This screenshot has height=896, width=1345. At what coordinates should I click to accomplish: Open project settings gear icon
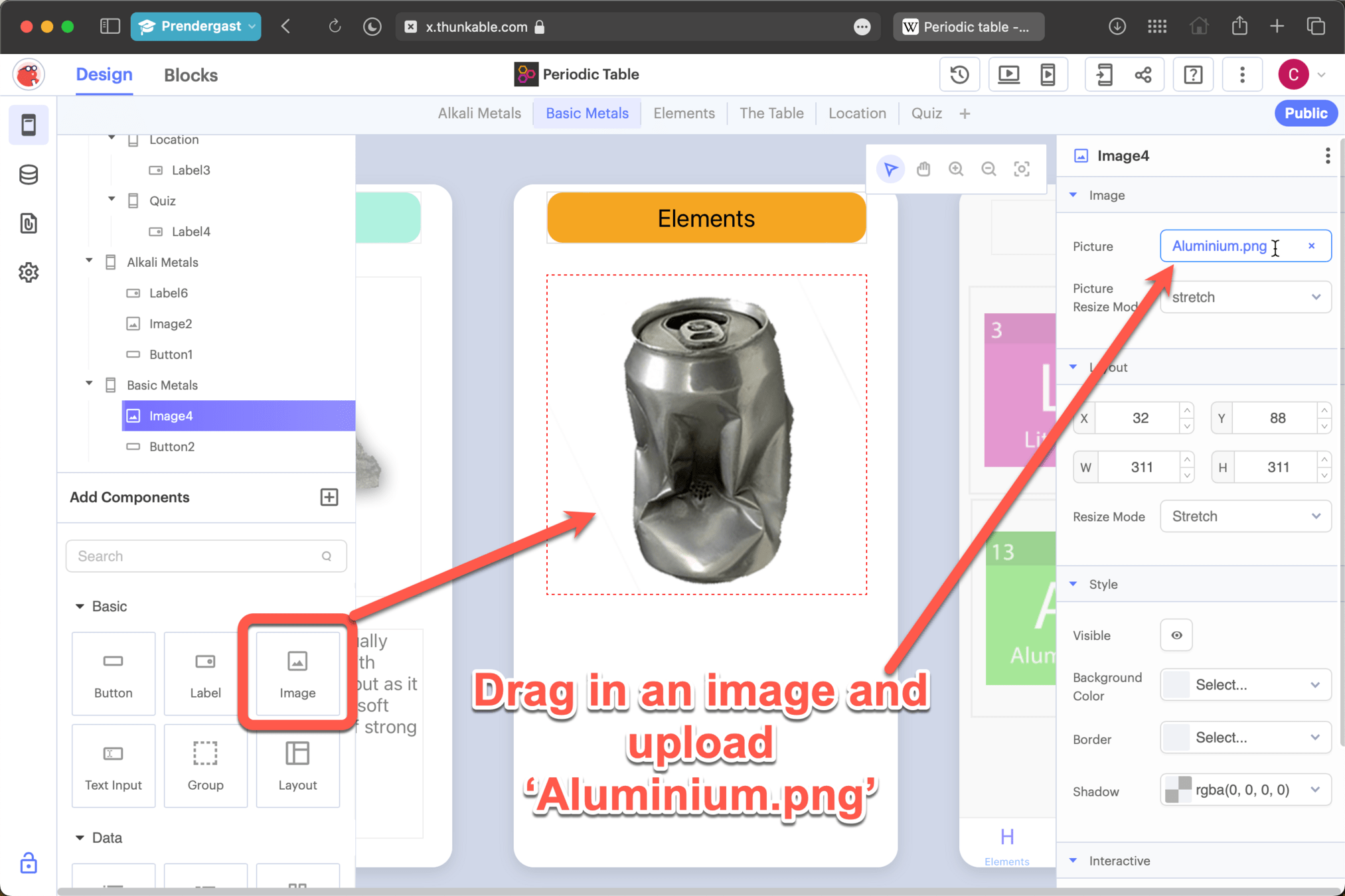click(29, 272)
